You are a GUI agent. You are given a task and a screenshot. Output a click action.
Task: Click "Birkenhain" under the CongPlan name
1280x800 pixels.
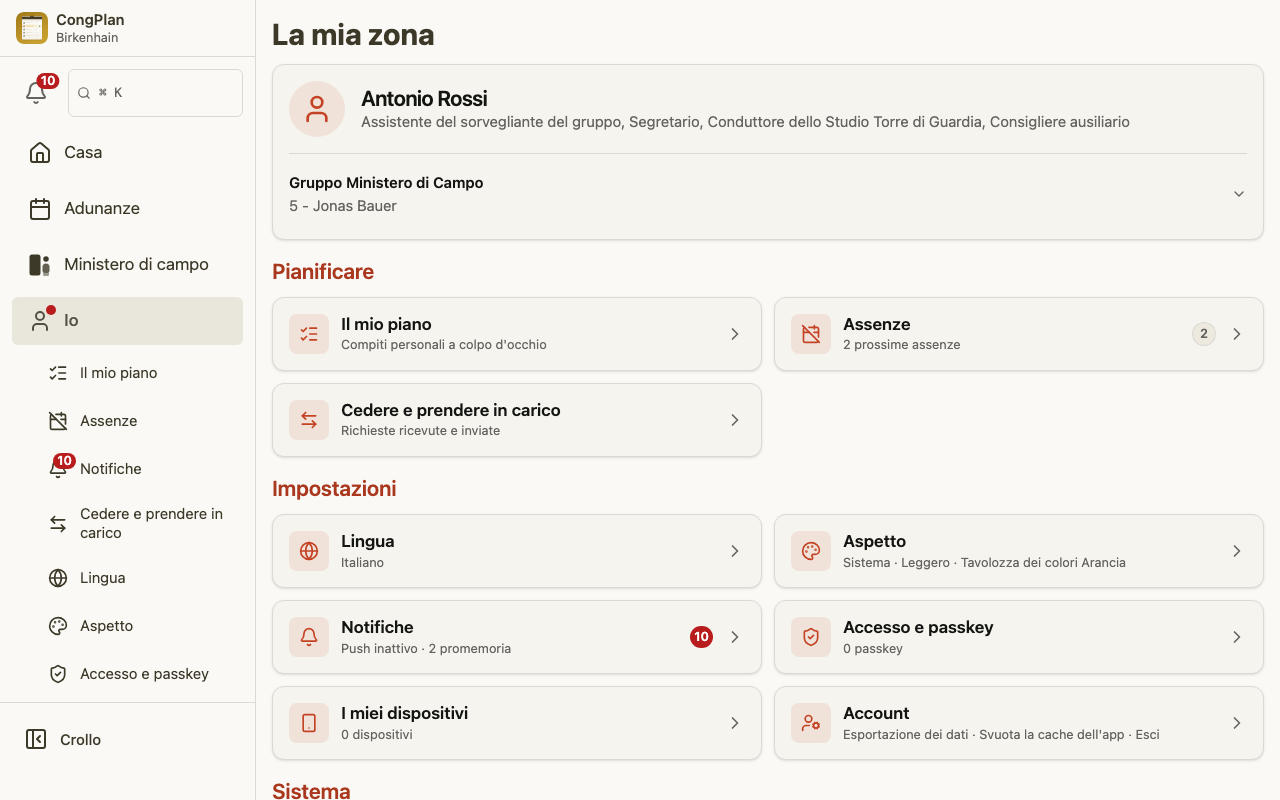point(87,38)
